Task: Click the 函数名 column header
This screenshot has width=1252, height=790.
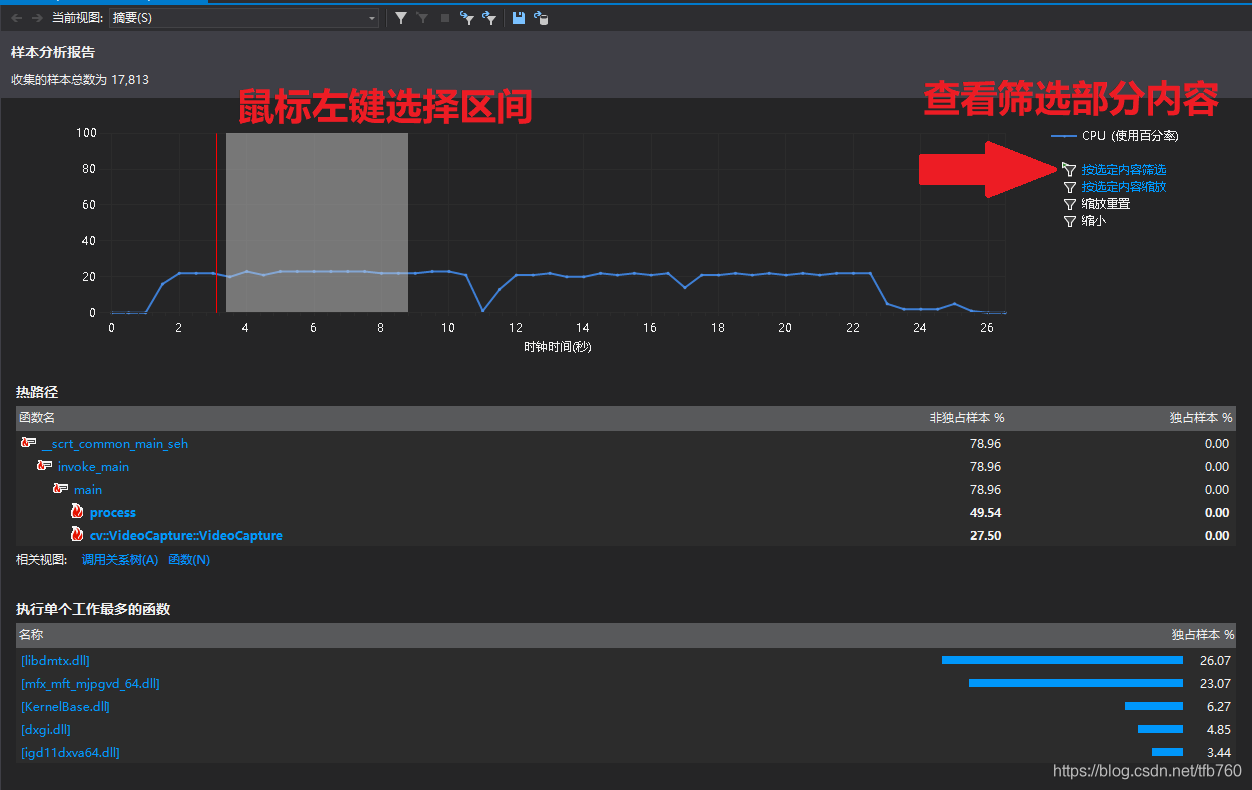Action: click(x=38, y=418)
